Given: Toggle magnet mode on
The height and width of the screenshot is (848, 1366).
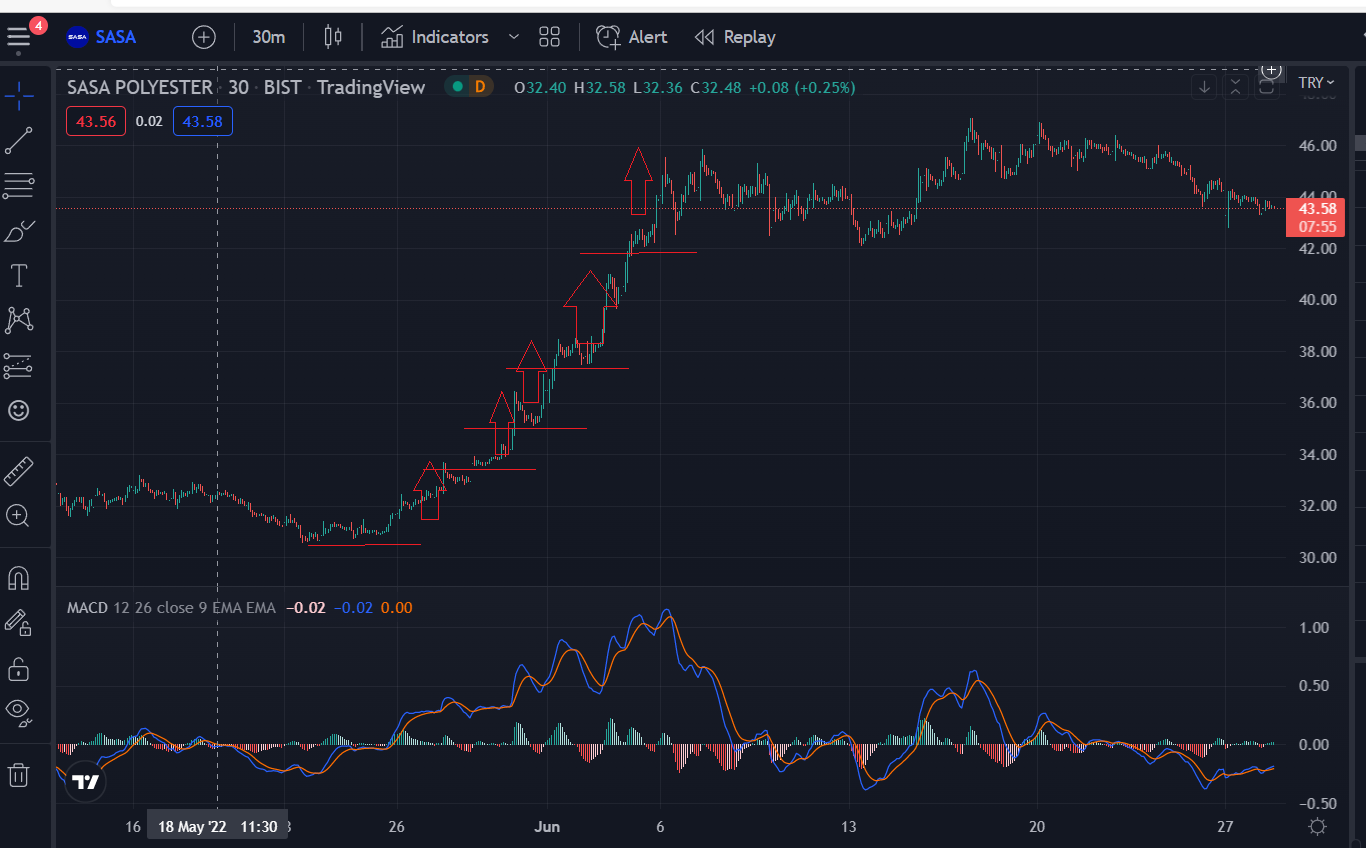Looking at the screenshot, I should point(18,578).
